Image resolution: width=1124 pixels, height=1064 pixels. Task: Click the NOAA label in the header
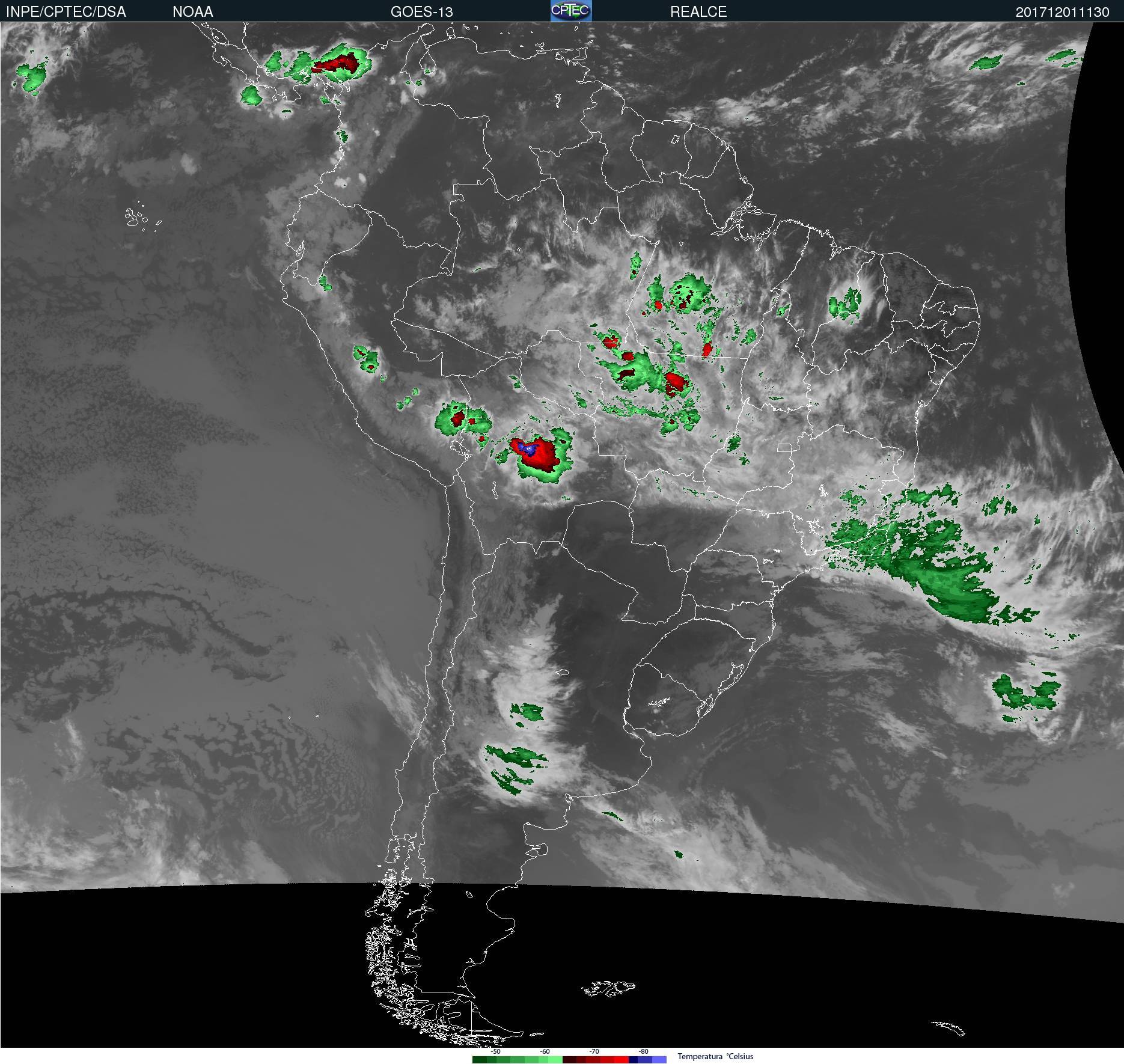pos(192,12)
